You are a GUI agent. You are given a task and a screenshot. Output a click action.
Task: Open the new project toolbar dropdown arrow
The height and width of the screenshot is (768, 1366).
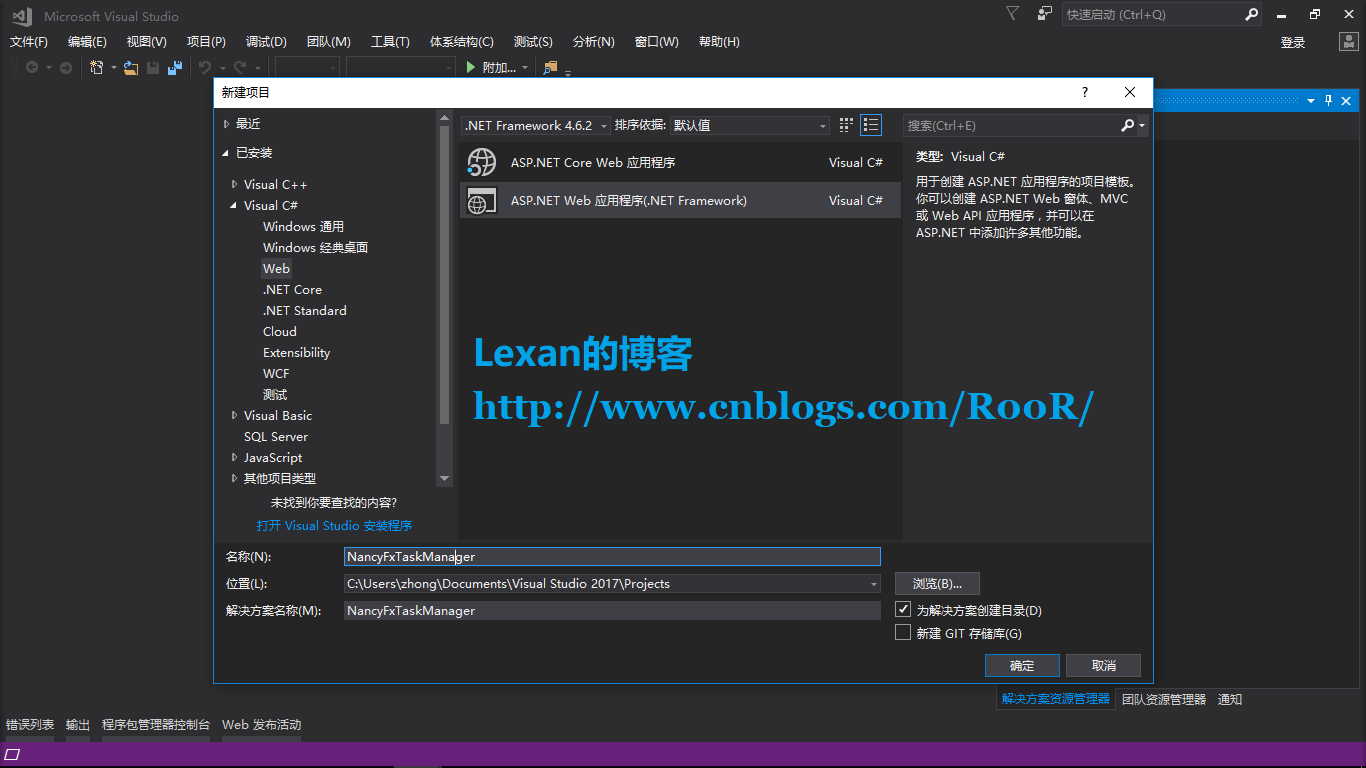tap(113, 68)
